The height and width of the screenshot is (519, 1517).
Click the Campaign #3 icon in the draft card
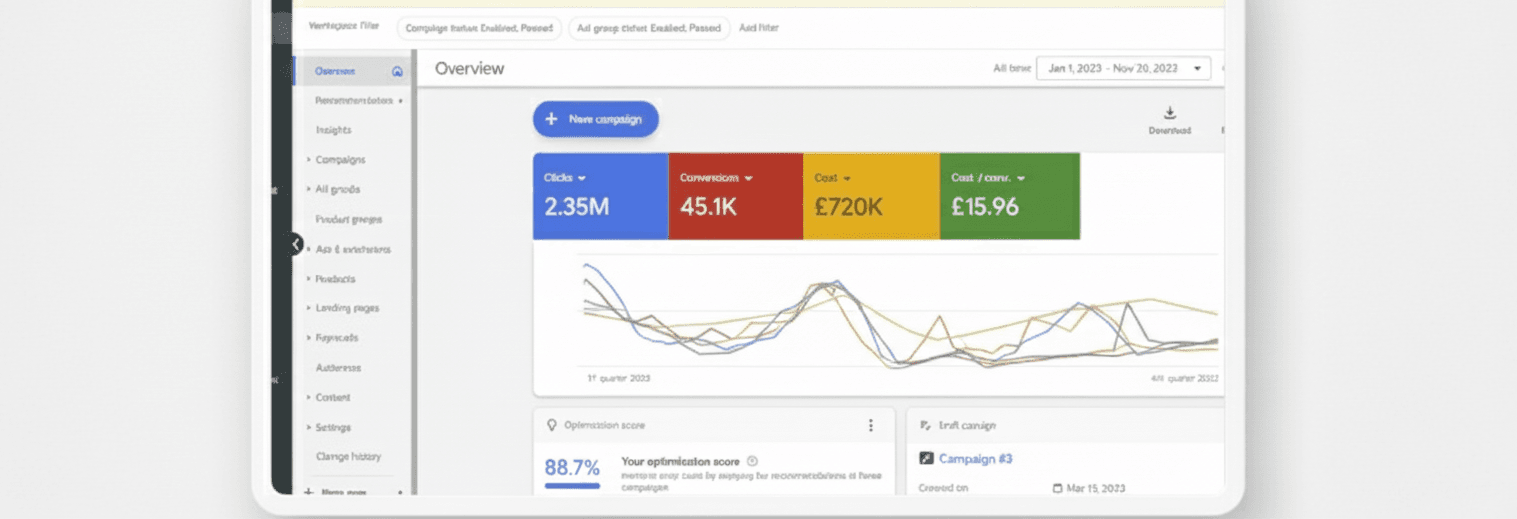[x=926, y=458]
